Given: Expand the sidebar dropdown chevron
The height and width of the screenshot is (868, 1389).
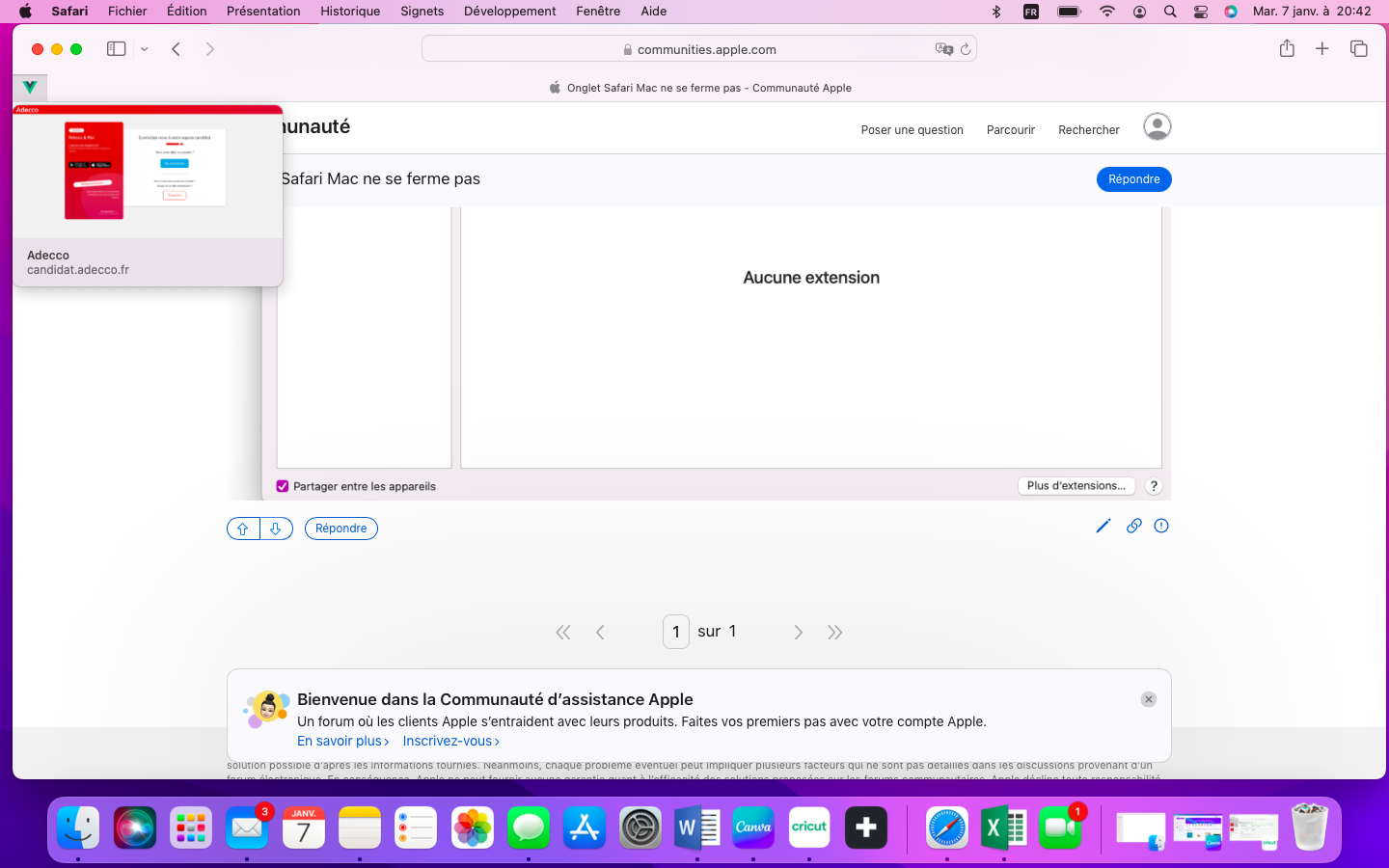Looking at the screenshot, I should [x=145, y=49].
